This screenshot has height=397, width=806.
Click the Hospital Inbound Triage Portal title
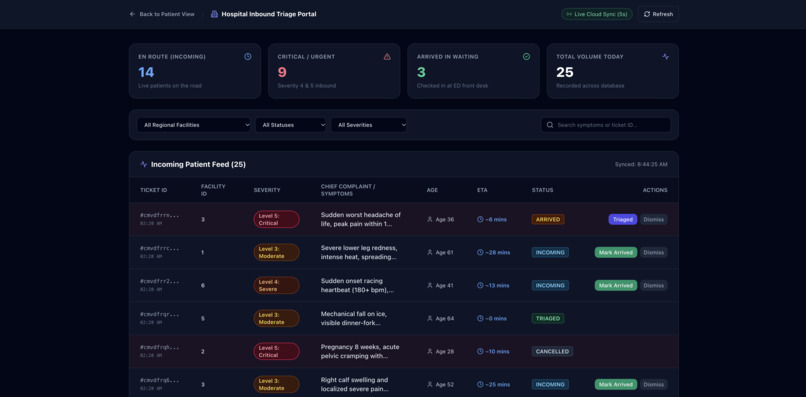click(x=269, y=14)
